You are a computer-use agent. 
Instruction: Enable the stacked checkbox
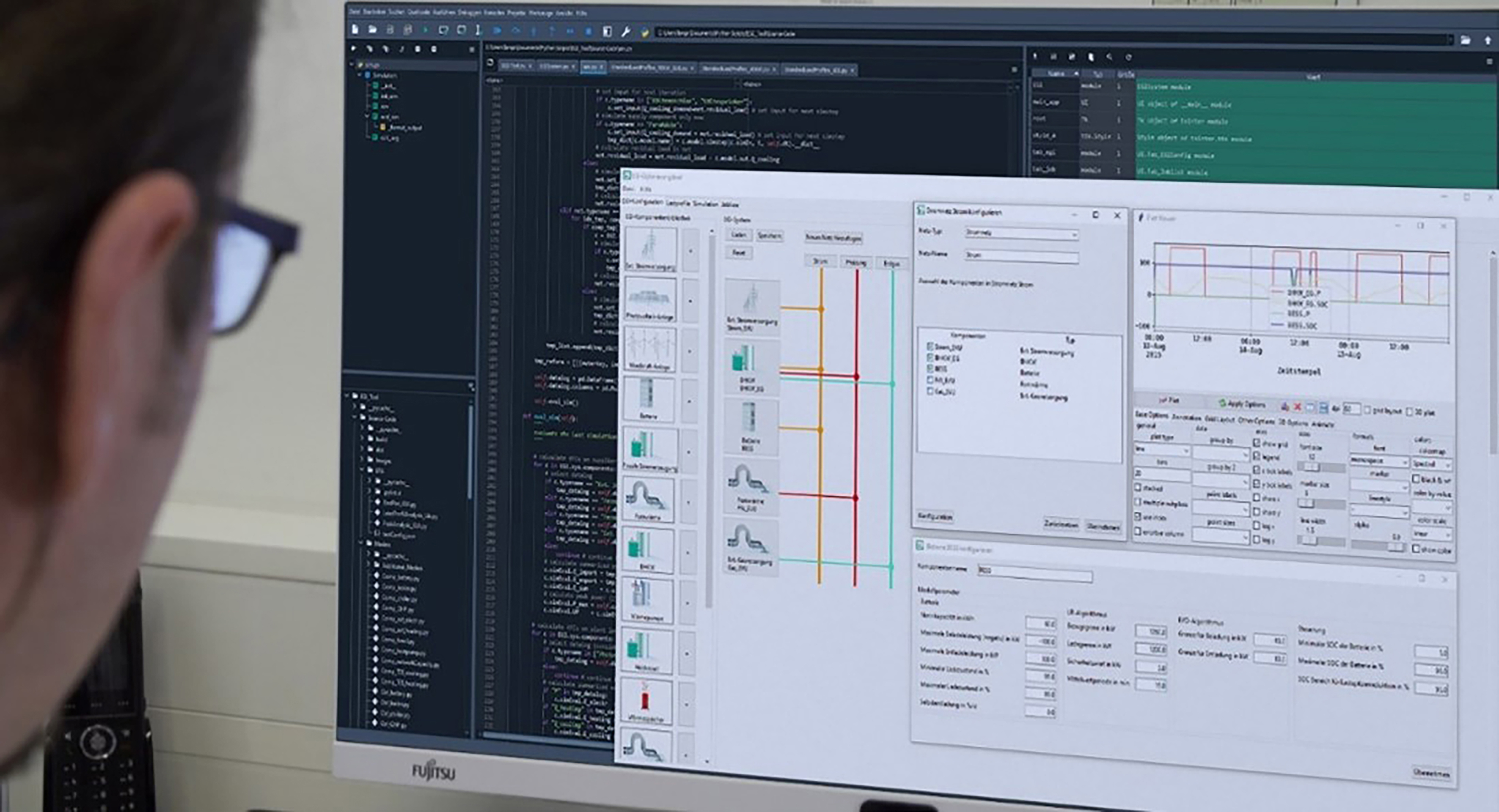click(x=1138, y=488)
